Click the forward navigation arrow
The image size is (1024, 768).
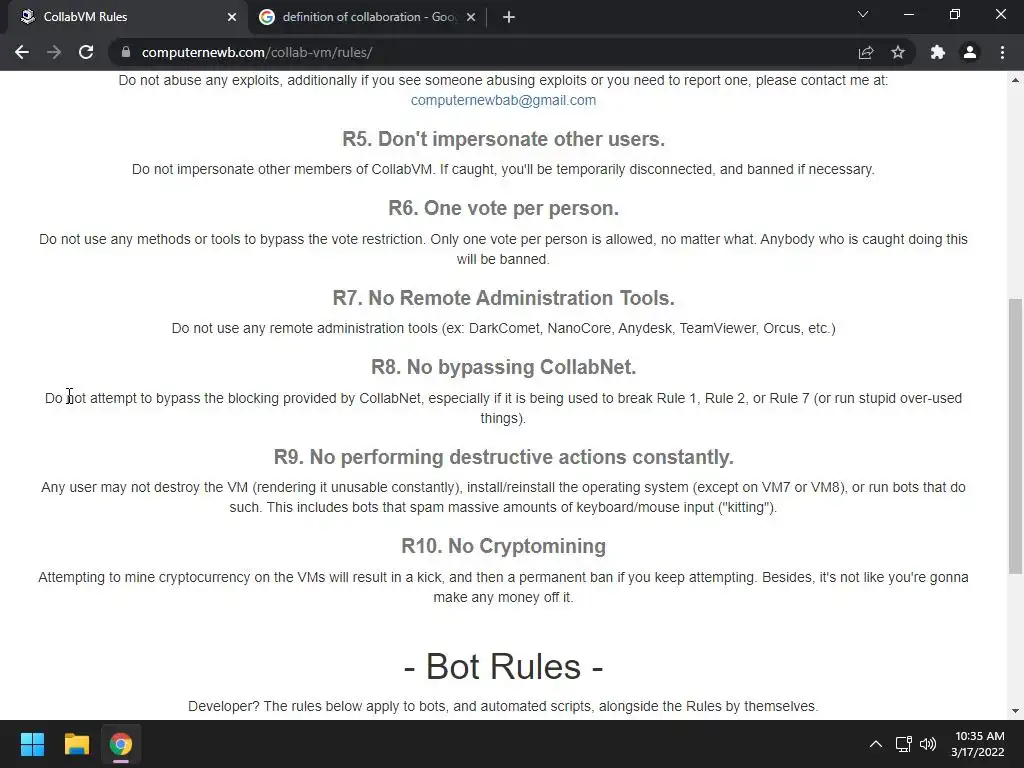coord(54,52)
